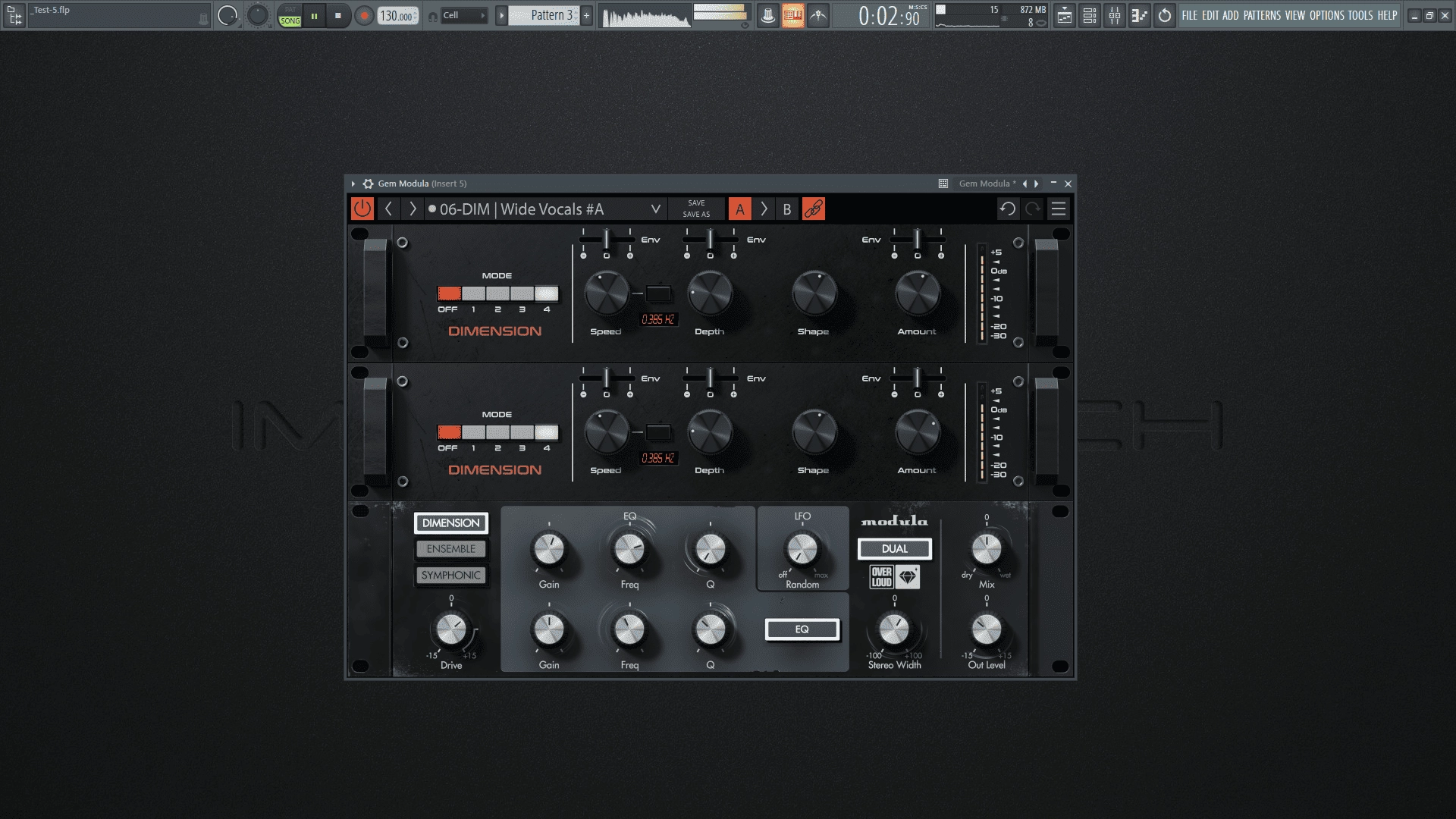Click the Stereo Width knob

894,629
